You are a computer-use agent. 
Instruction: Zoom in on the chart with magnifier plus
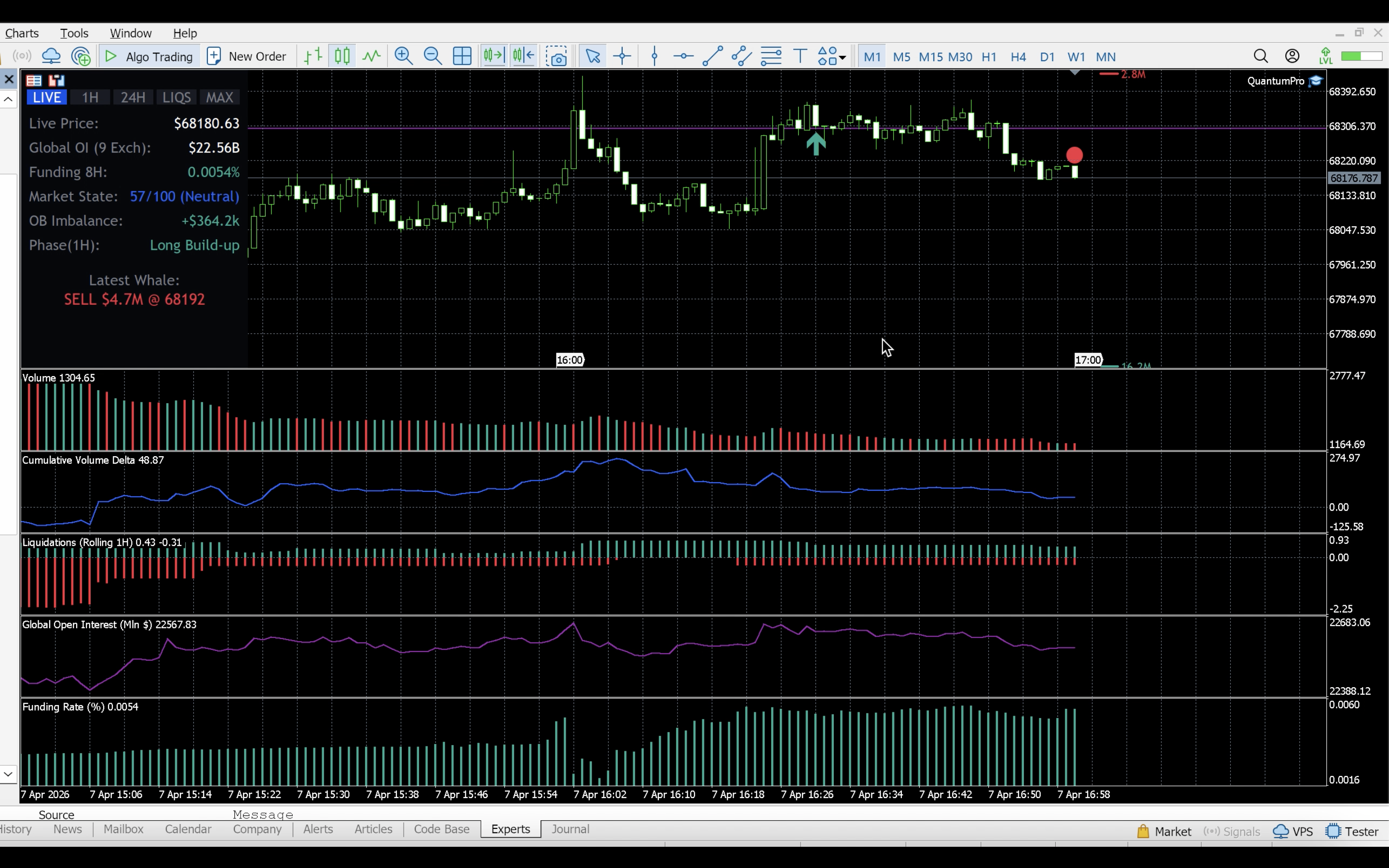(x=404, y=55)
